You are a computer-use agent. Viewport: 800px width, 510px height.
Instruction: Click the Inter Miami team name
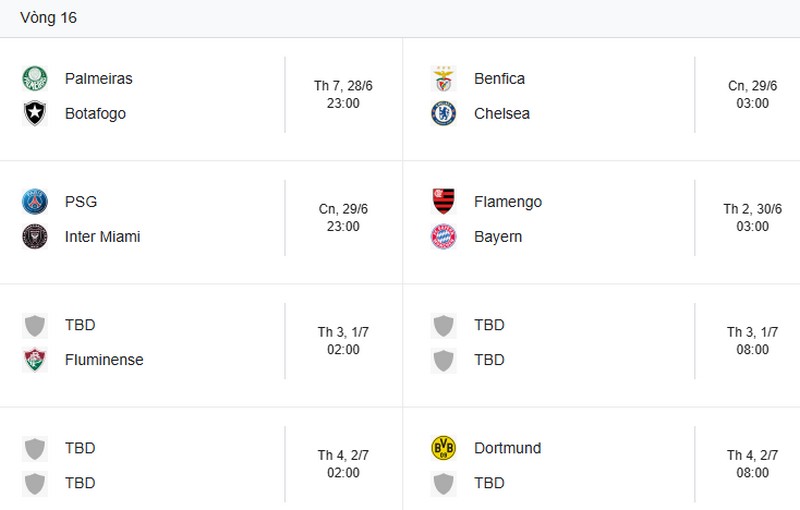coord(103,237)
